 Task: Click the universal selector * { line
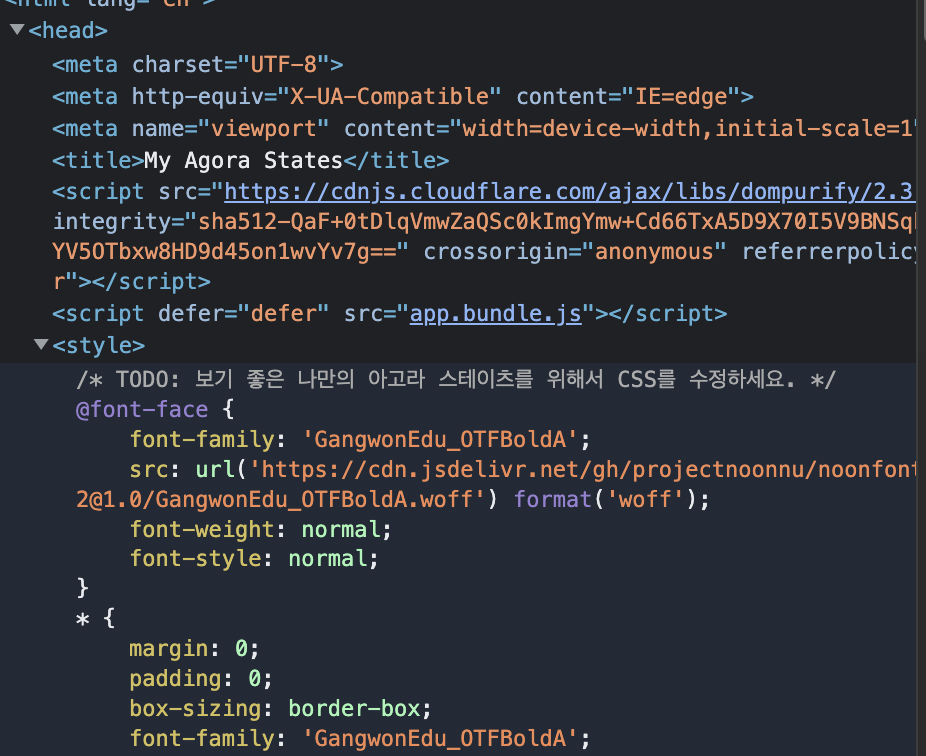[96, 618]
